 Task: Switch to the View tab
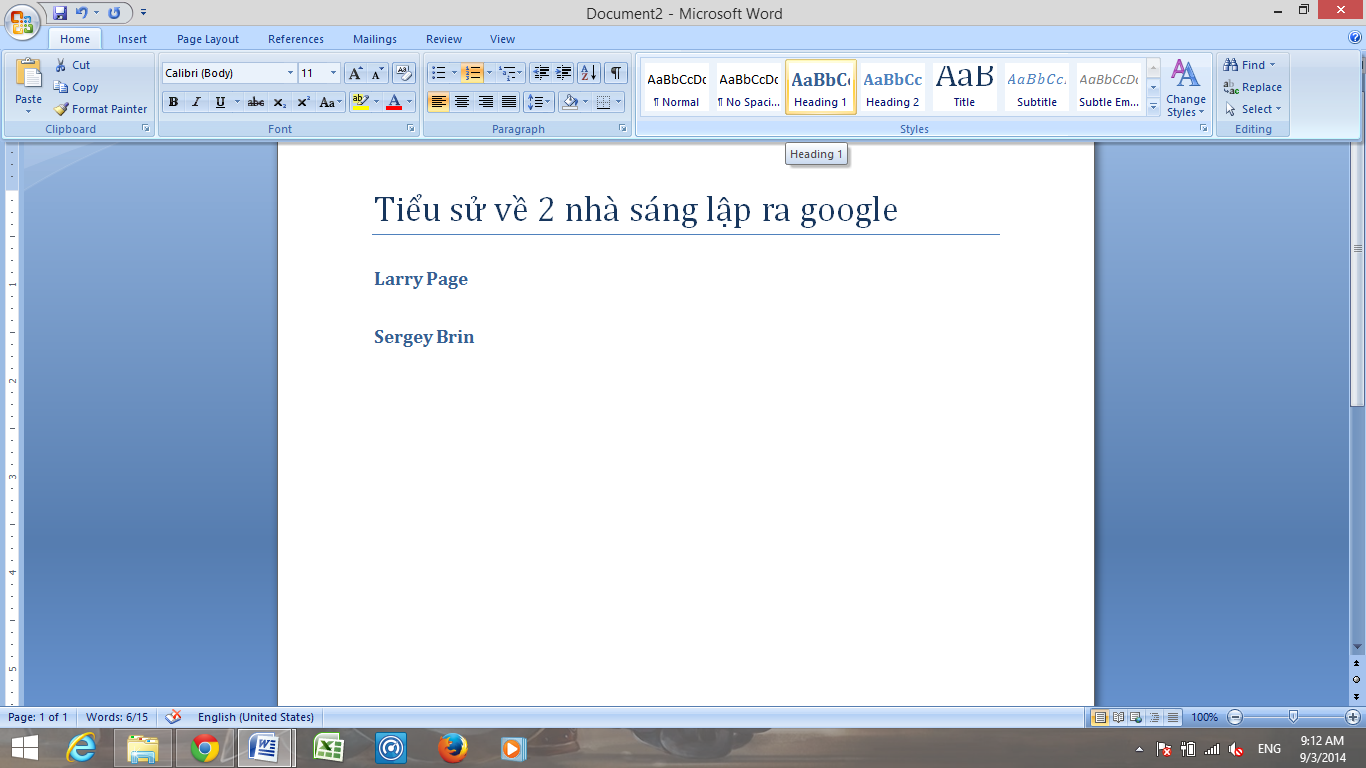coord(503,39)
